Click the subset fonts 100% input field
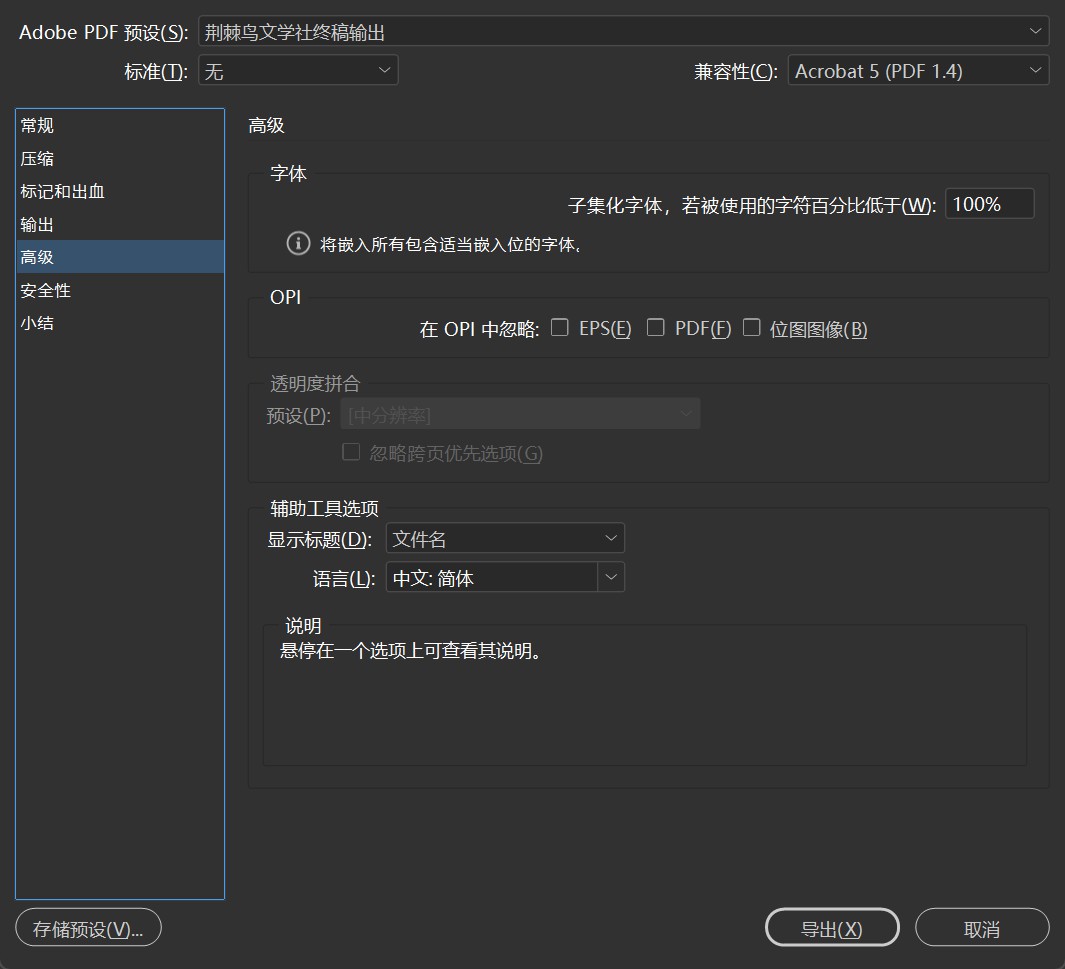Viewport: 1065px width, 969px height. [x=989, y=204]
